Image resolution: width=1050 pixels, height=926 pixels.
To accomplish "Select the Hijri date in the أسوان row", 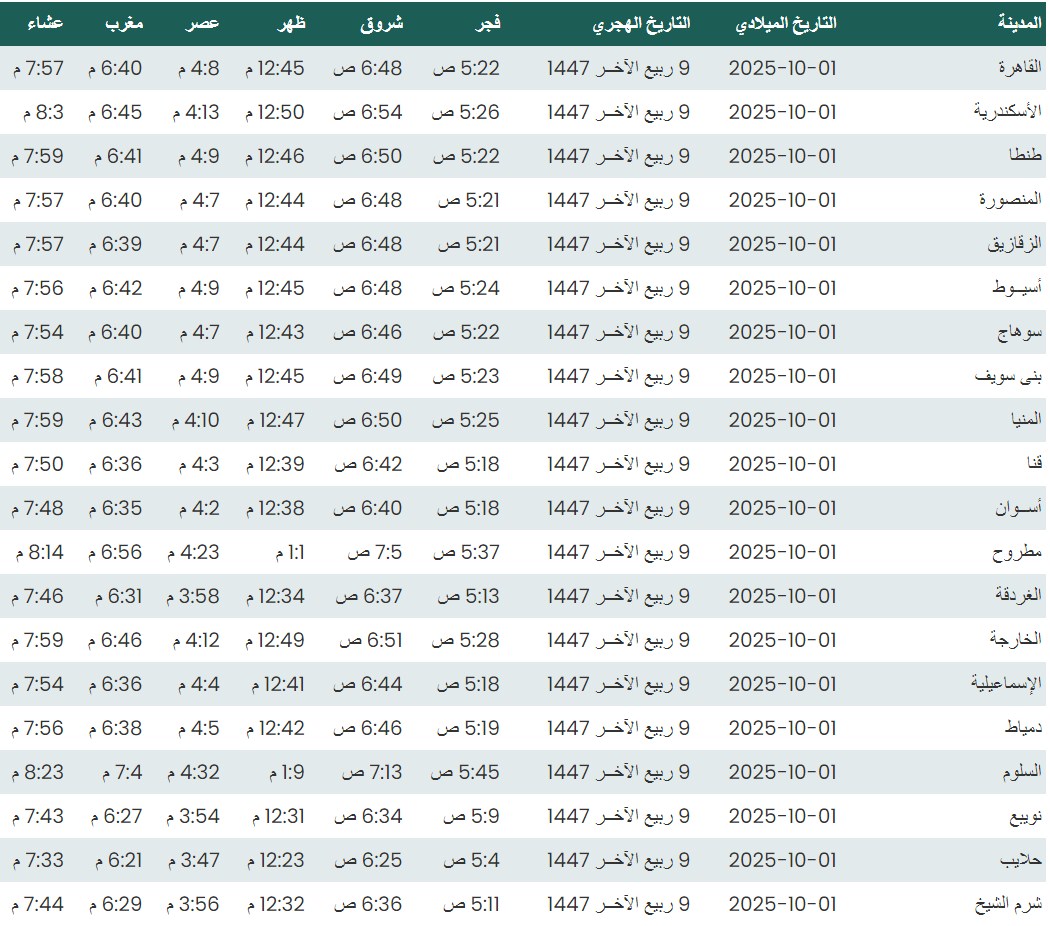I will (618, 508).
